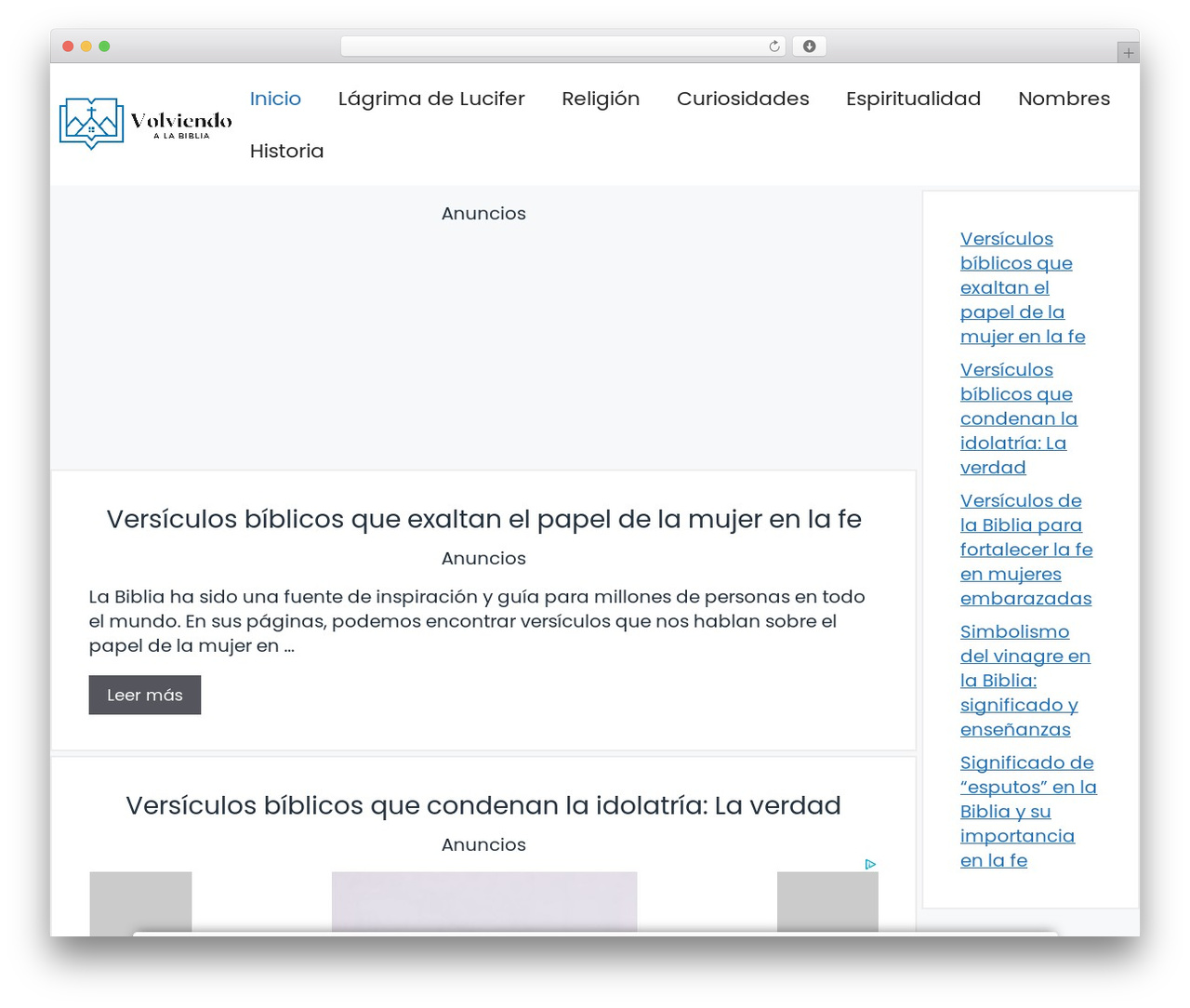Open the Religión menu item
This screenshot has width=1190, height=1008.
(601, 99)
